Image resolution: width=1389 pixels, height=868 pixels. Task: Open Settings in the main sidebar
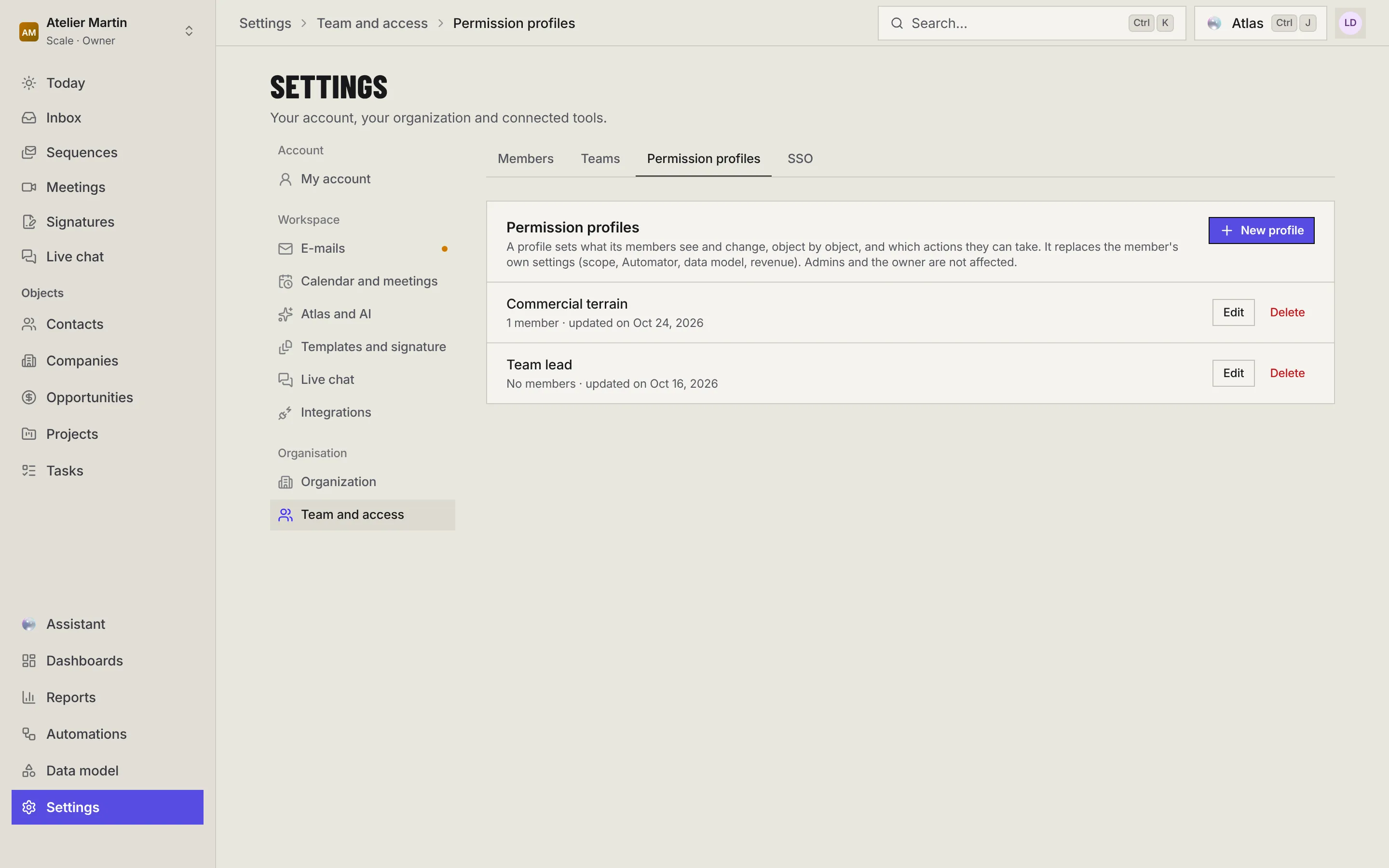coord(108,807)
